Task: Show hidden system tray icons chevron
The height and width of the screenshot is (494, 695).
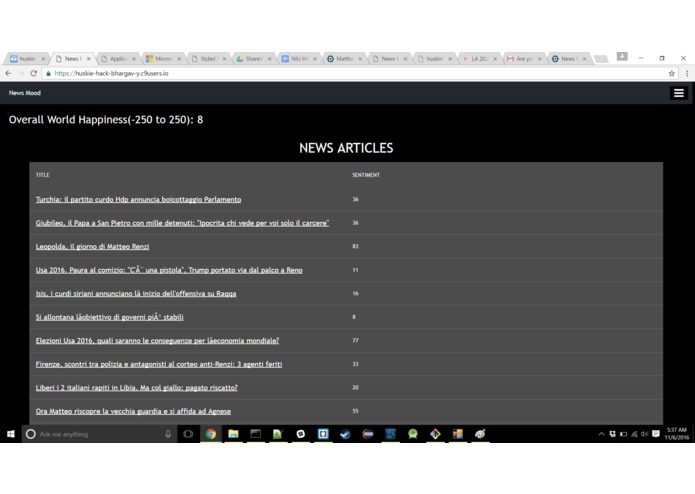Action: [x=601, y=434]
